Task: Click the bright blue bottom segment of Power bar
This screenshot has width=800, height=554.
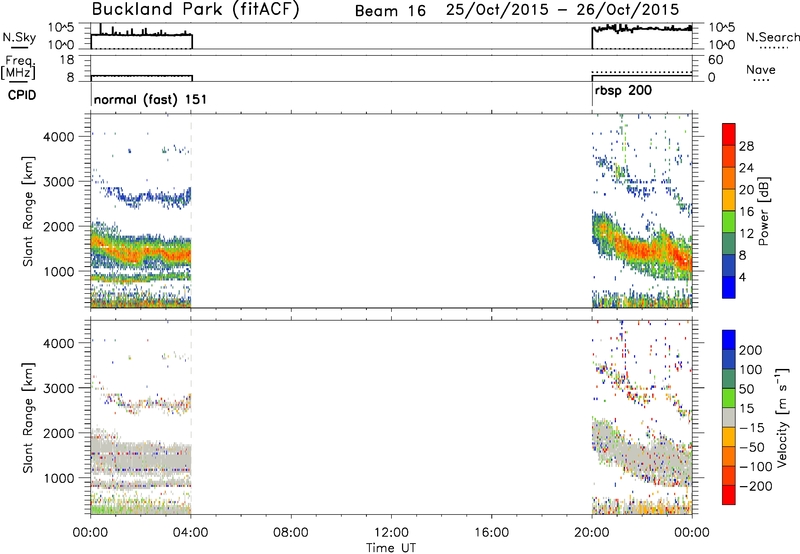Action: [729, 287]
